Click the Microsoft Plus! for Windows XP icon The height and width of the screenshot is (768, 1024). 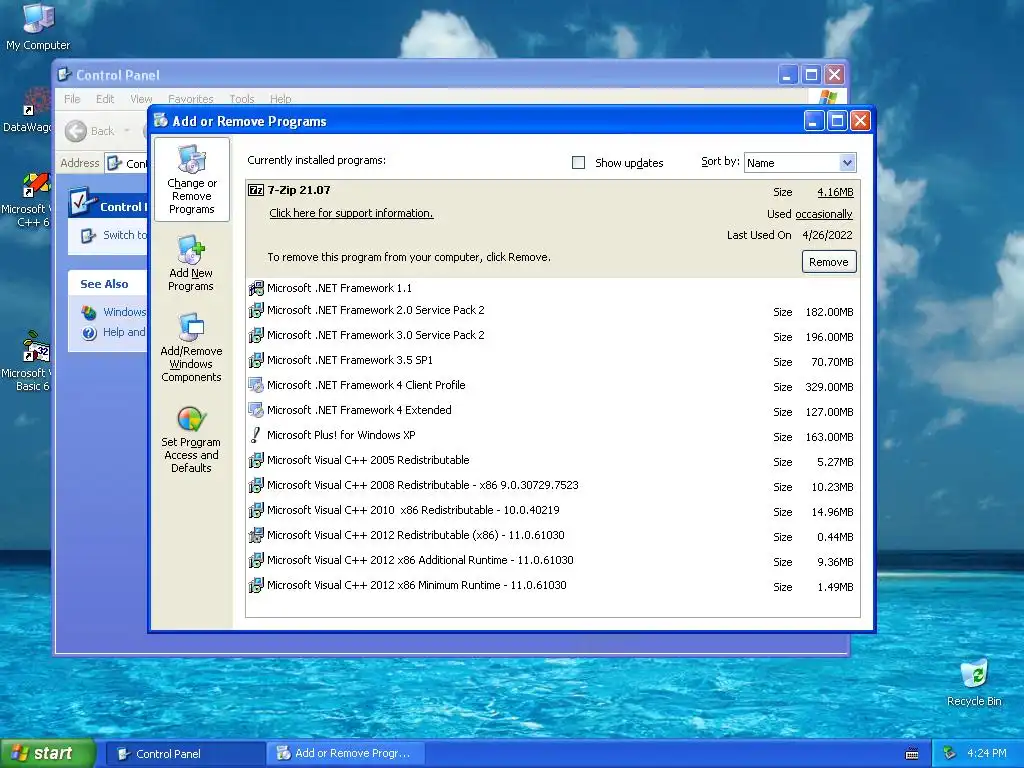click(256, 435)
